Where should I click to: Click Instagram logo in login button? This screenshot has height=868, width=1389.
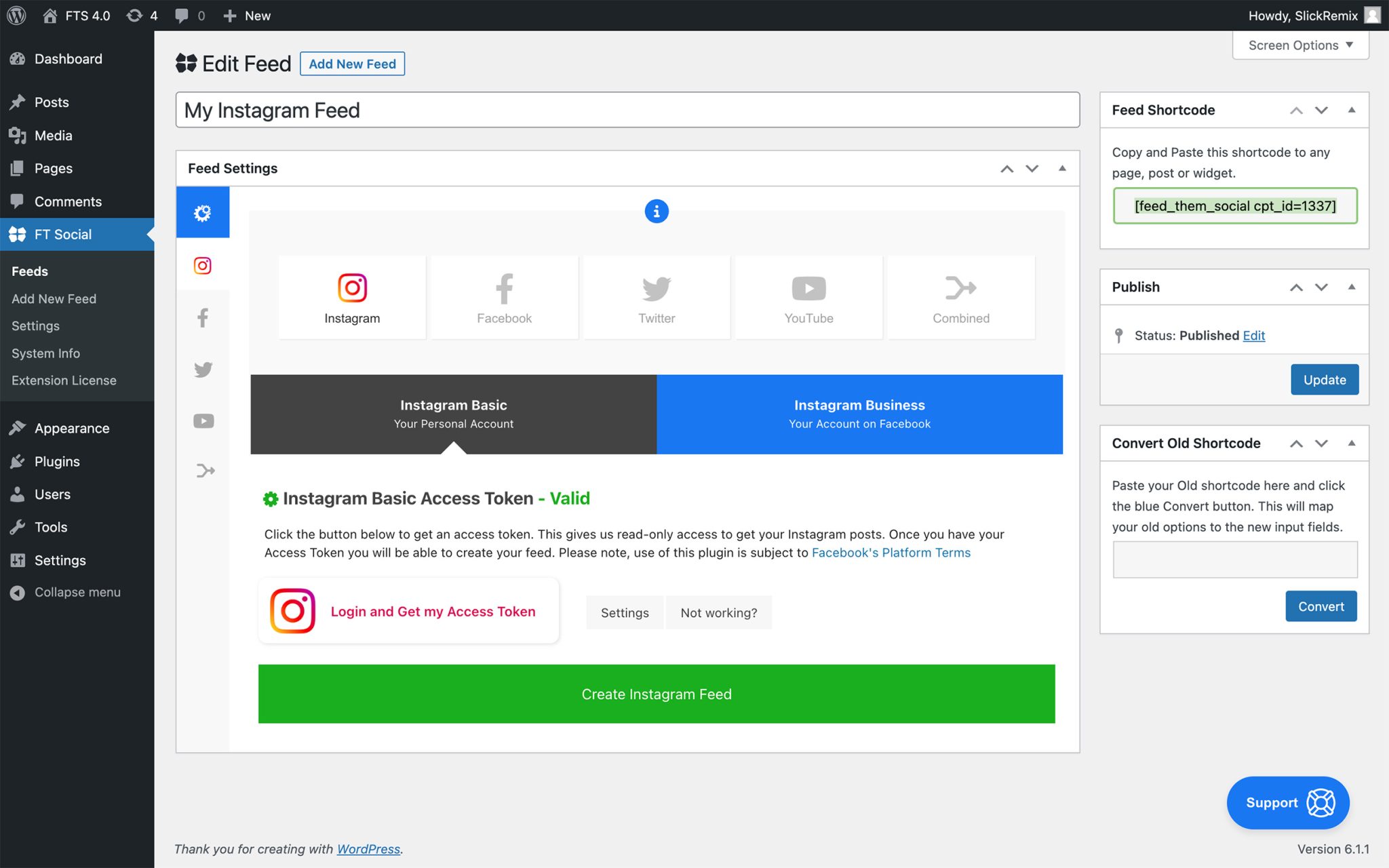pos(292,611)
